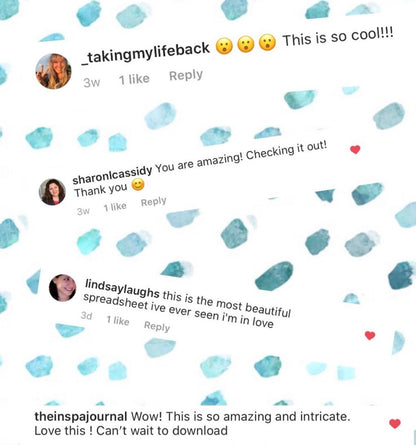Toggle heart on lindsaylaughs comment

click(370, 335)
